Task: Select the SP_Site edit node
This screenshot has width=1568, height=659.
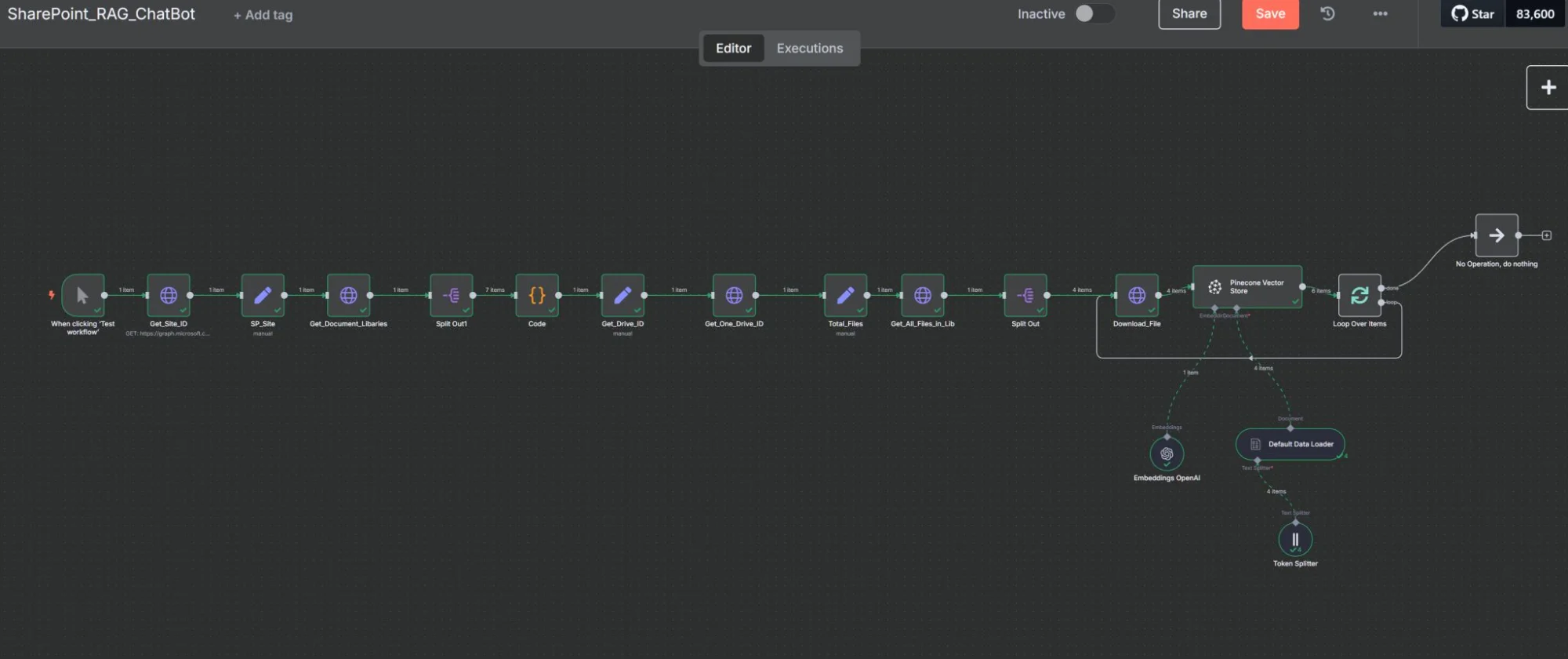Action: click(x=263, y=296)
